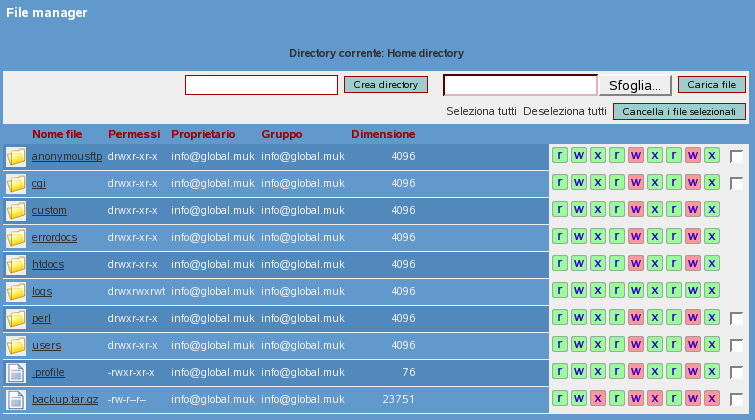Click the backup.tar.gz file icon
755x420 pixels.
tap(16, 400)
